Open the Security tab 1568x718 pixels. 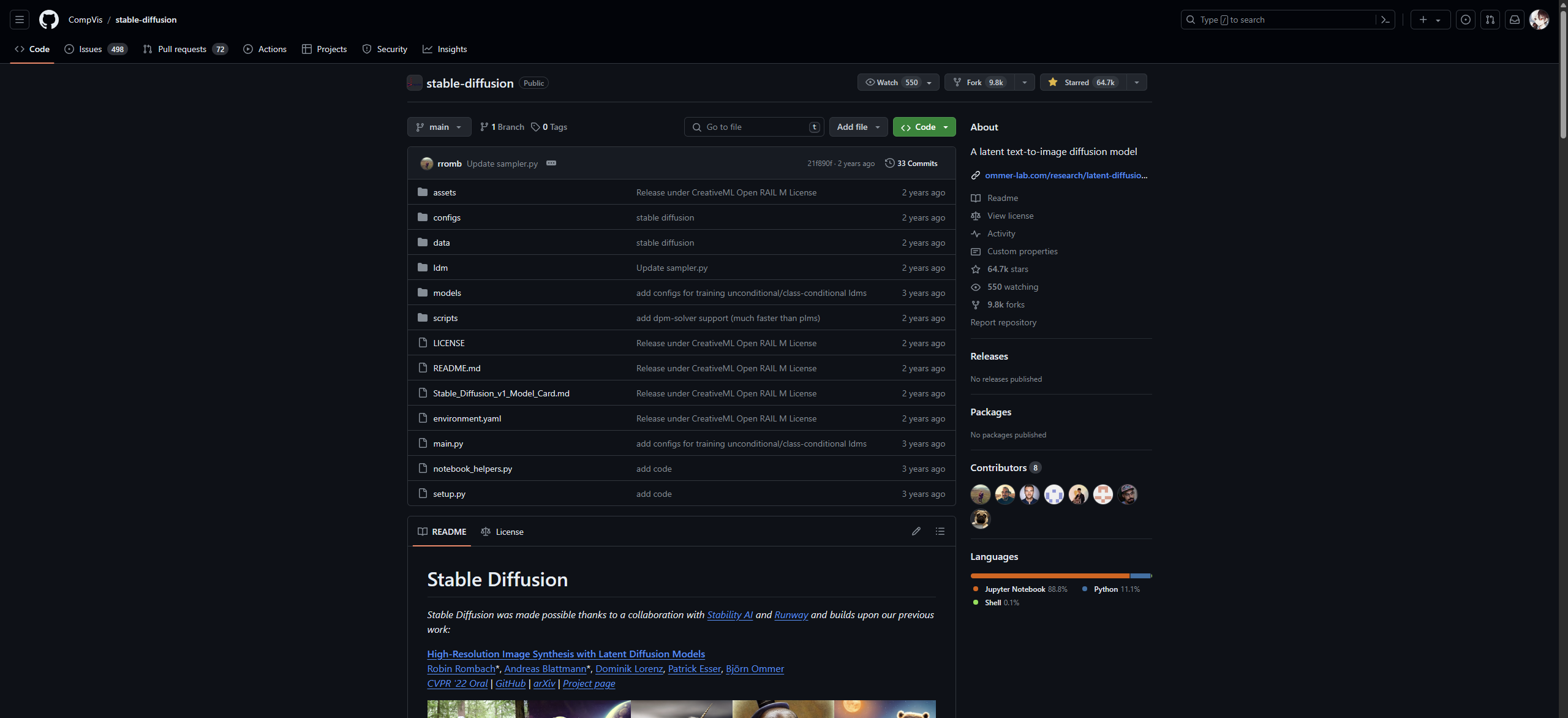pyautogui.click(x=385, y=49)
